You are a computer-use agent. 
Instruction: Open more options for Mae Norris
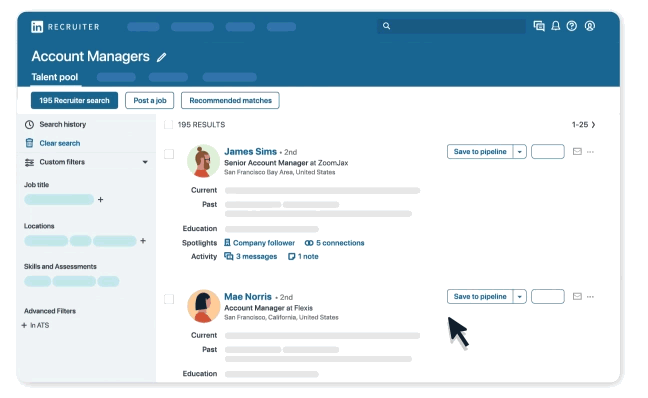(x=590, y=296)
